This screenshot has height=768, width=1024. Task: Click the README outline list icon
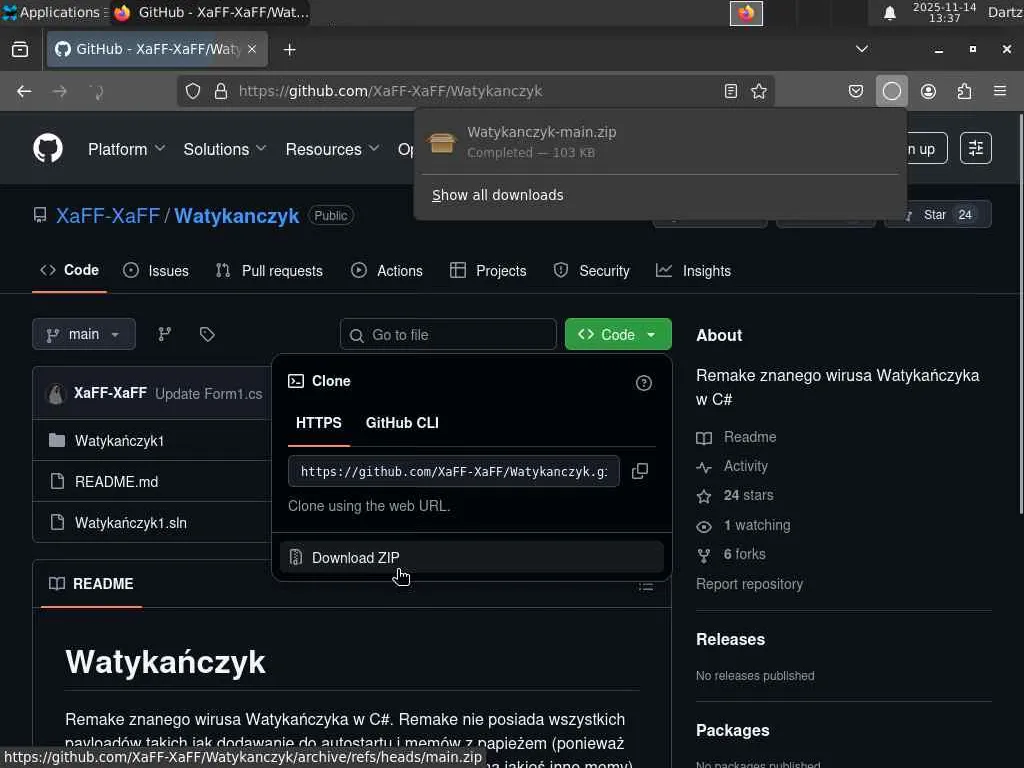[x=646, y=586]
